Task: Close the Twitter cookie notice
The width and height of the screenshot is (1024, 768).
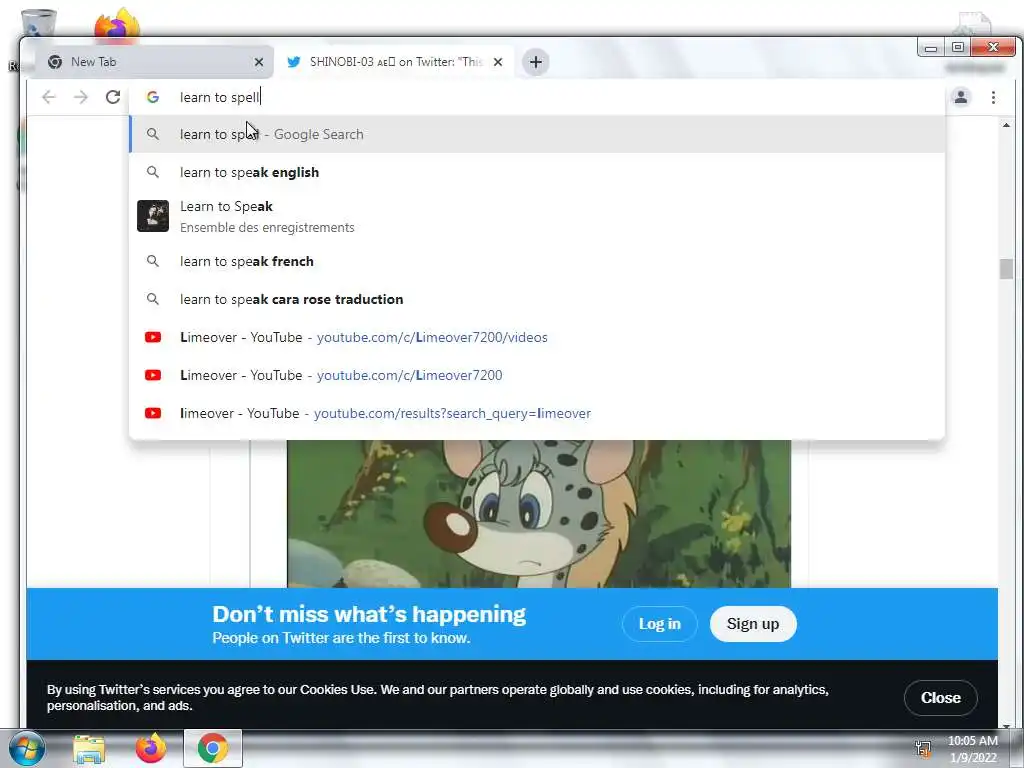Action: [x=940, y=697]
